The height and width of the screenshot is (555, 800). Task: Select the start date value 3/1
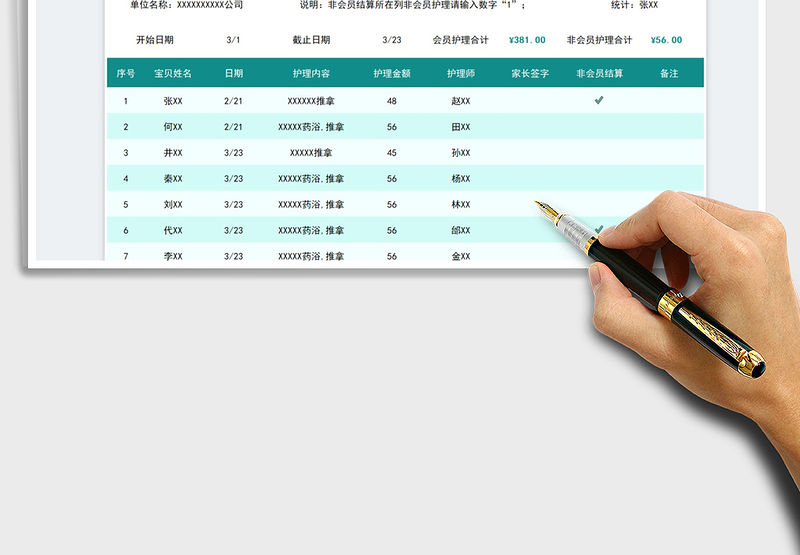[234, 40]
